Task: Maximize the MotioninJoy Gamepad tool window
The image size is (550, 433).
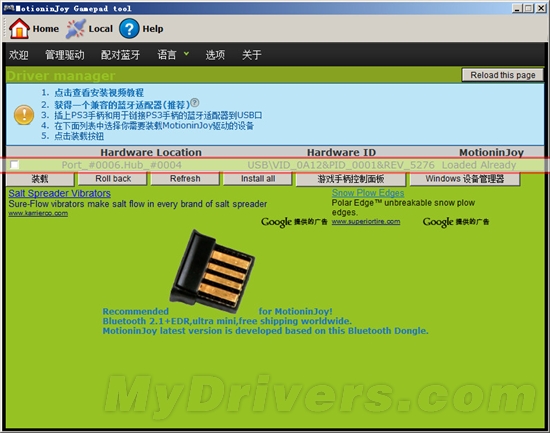Action: click(529, 8)
